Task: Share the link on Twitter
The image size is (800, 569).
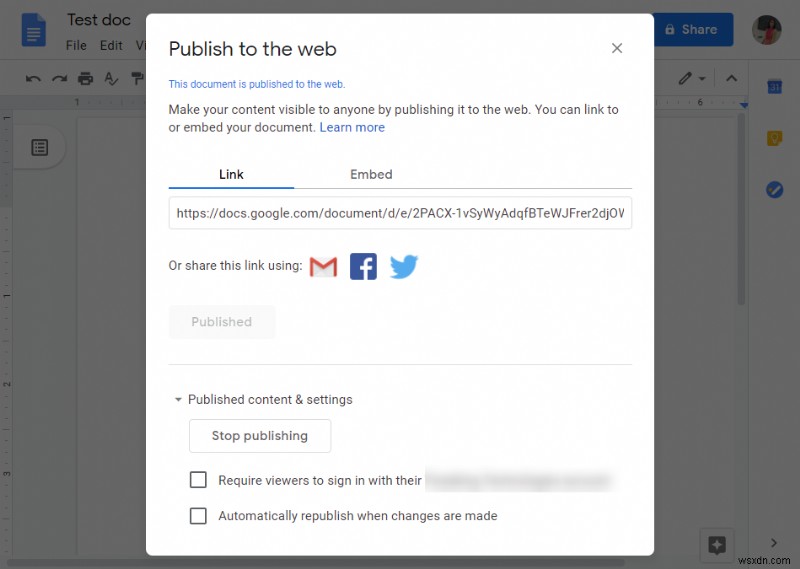Action: click(404, 267)
